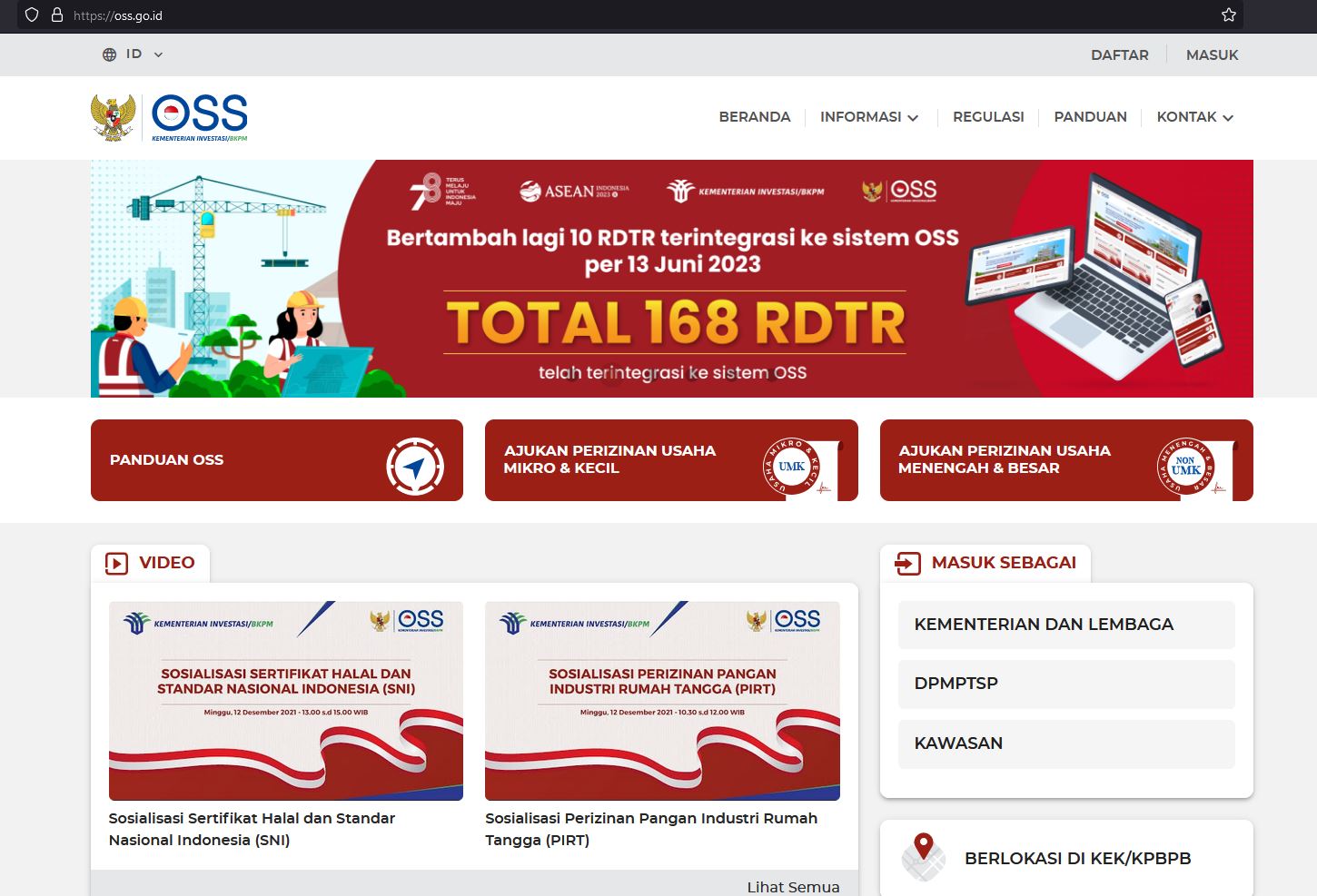Click the padlock site security icon
Screen dimensions: 1317x896
click(x=57, y=15)
